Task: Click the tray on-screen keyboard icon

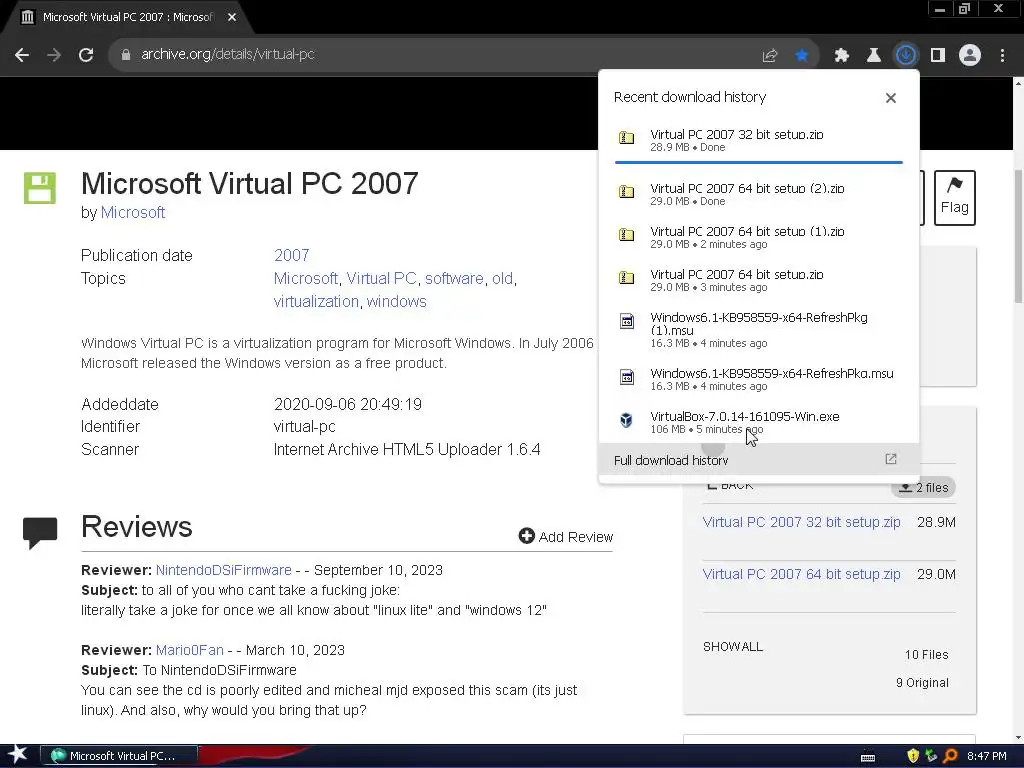Action: click(868, 757)
